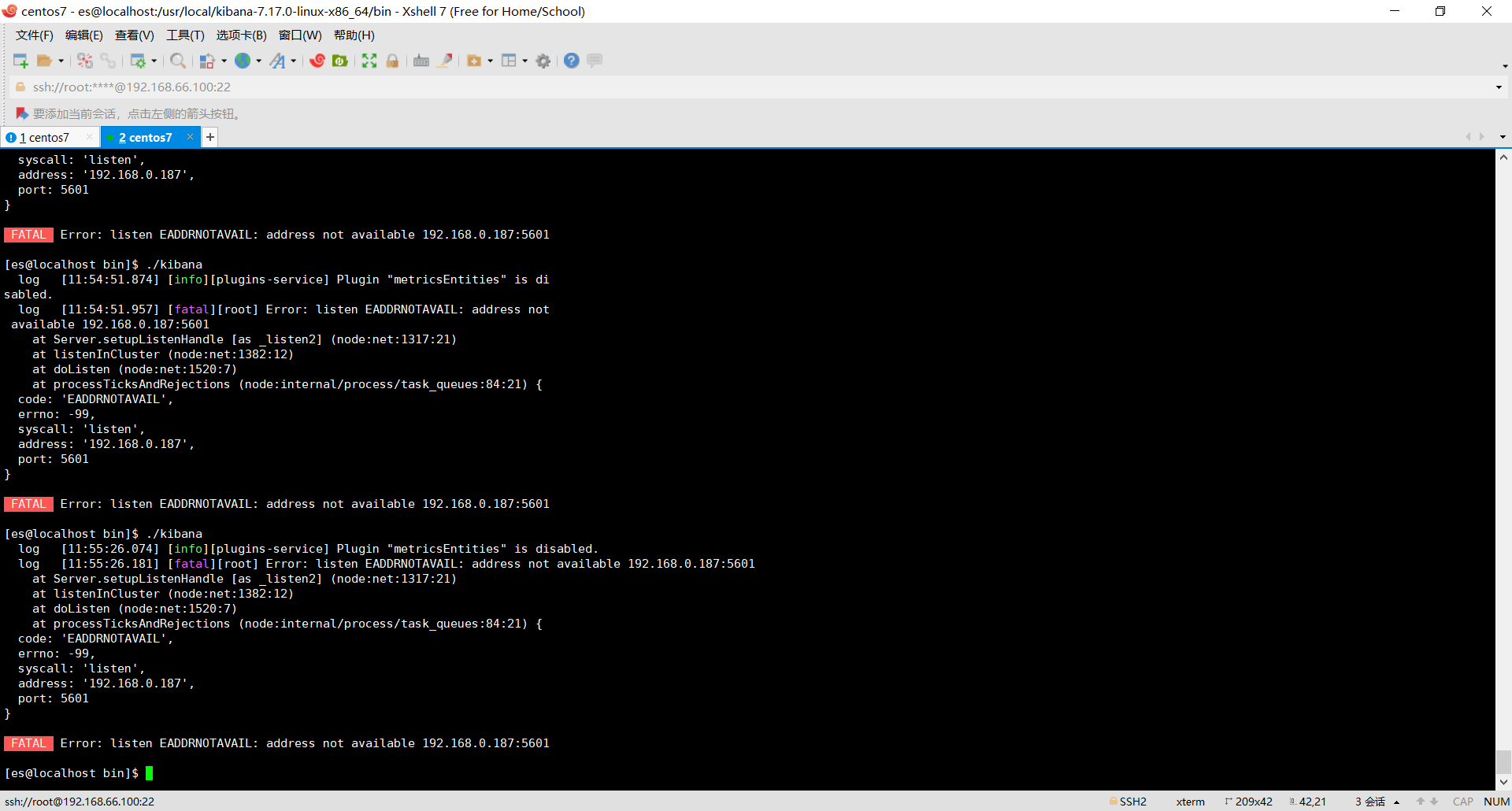Click the Layout panes toolbar icon

(509, 61)
